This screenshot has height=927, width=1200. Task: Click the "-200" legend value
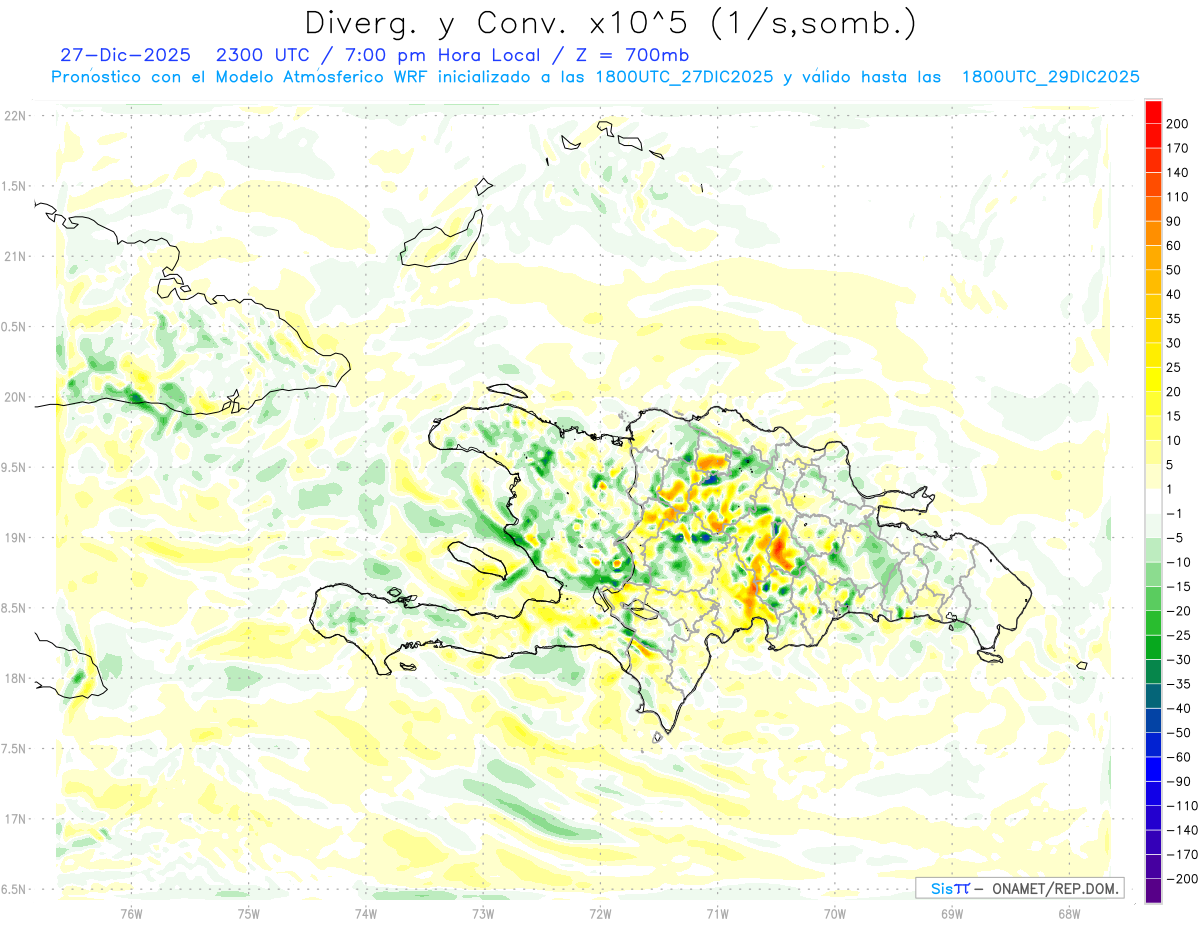(1183, 879)
